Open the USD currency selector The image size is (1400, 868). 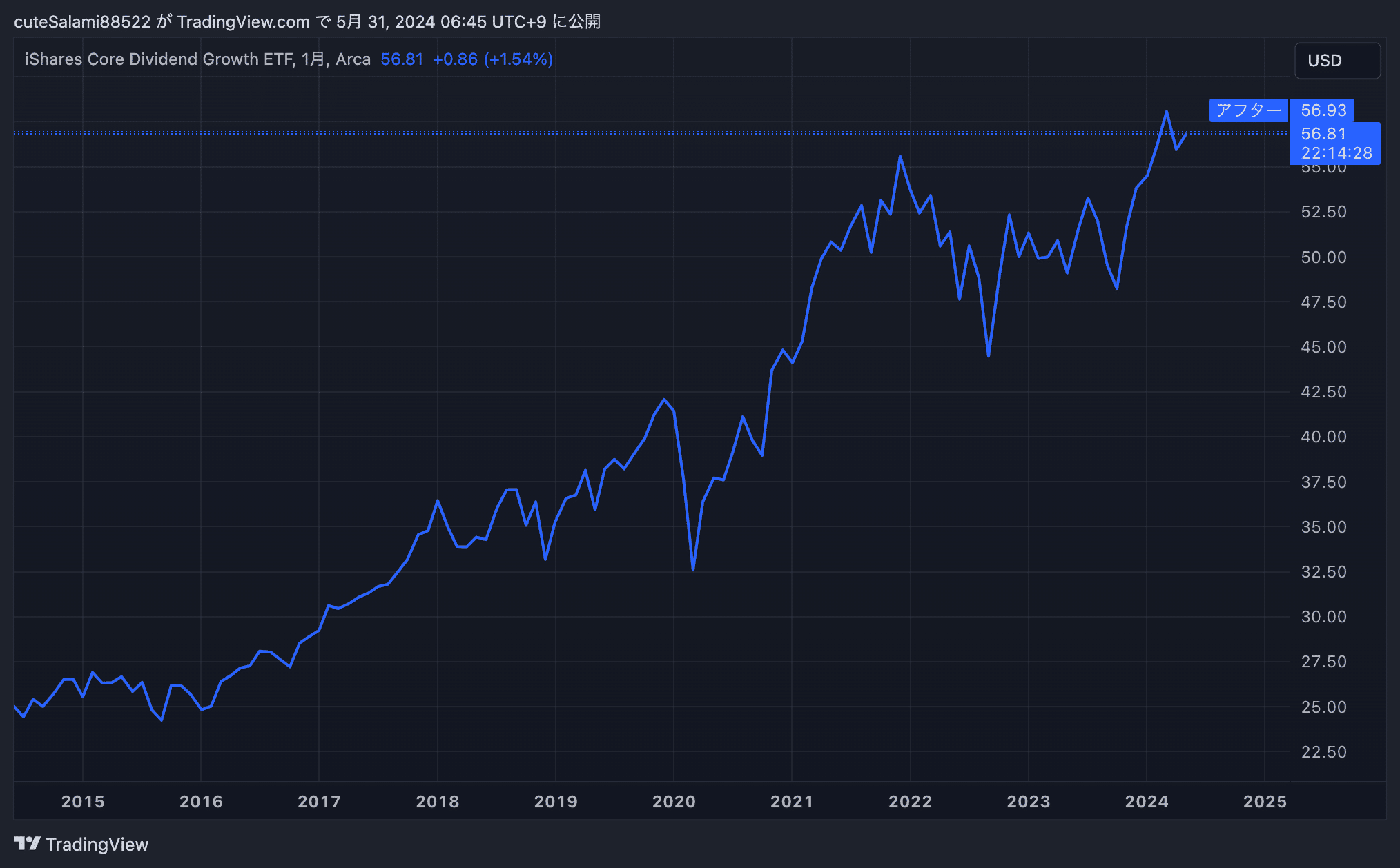(x=1337, y=61)
